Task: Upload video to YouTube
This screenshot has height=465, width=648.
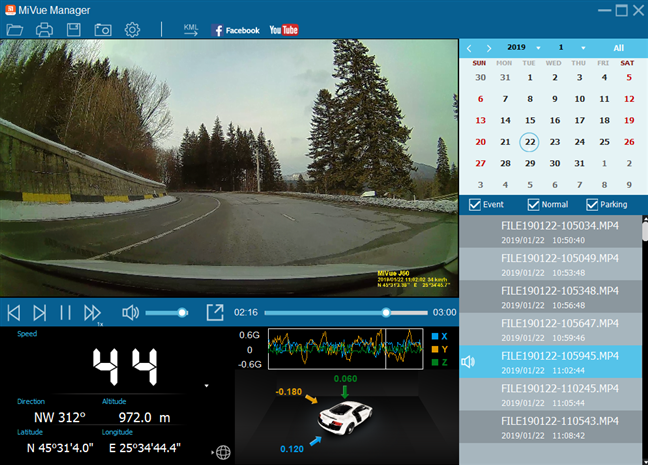Action: pos(284,30)
